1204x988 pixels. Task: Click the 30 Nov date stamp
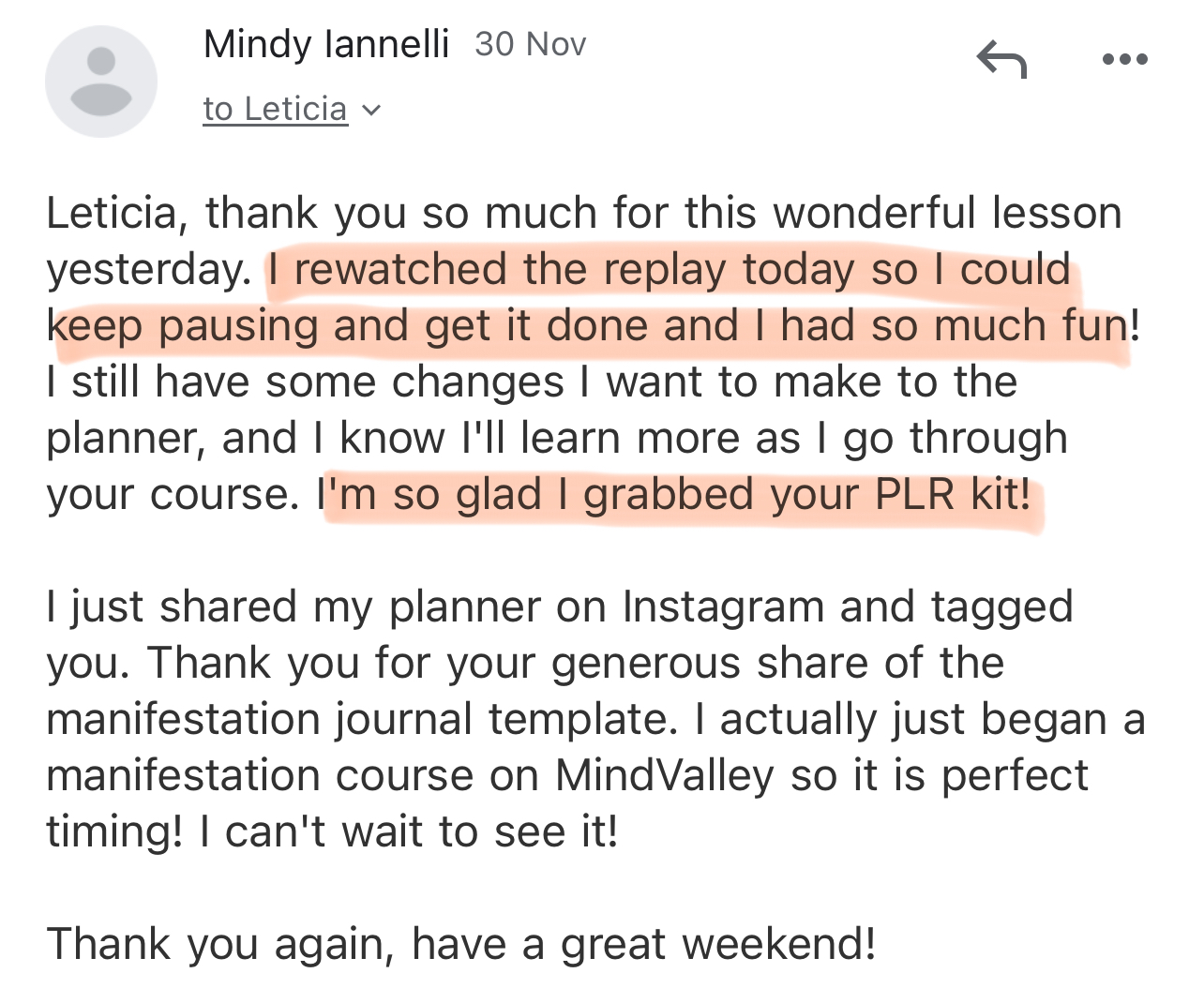[x=530, y=44]
